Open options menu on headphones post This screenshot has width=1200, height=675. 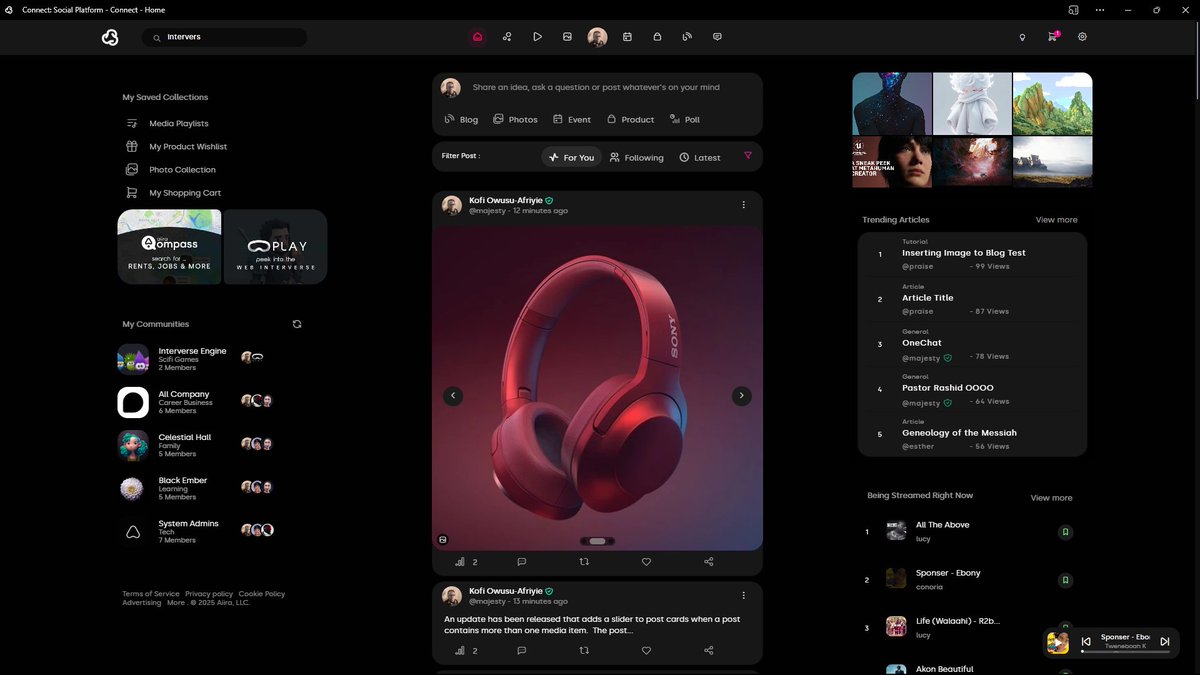743,205
